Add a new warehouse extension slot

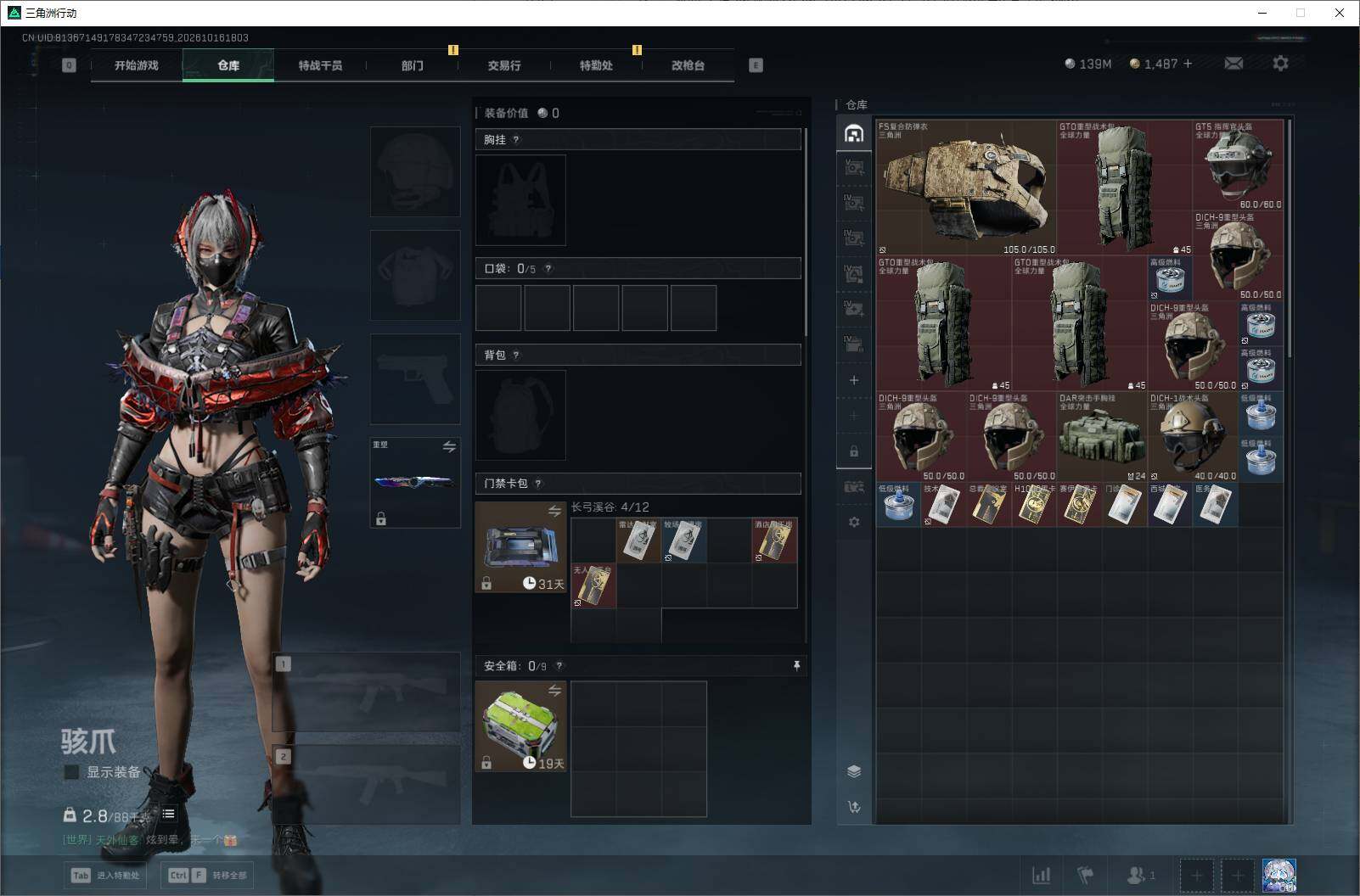pos(854,380)
